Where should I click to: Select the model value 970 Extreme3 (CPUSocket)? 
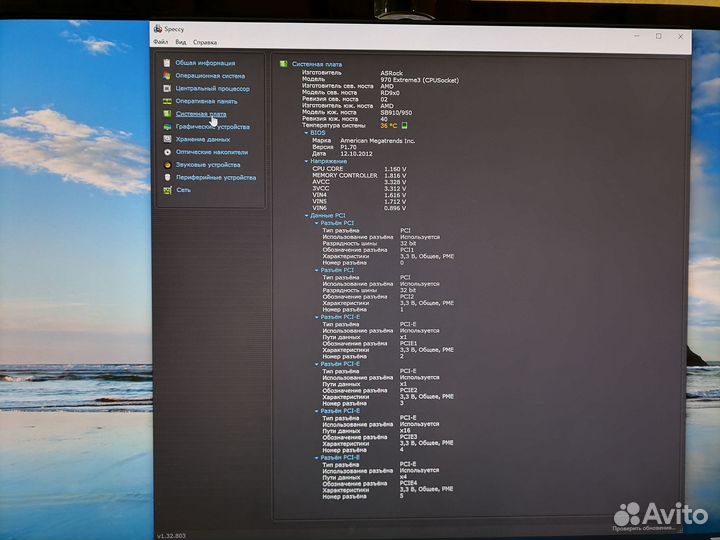(419, 80)
